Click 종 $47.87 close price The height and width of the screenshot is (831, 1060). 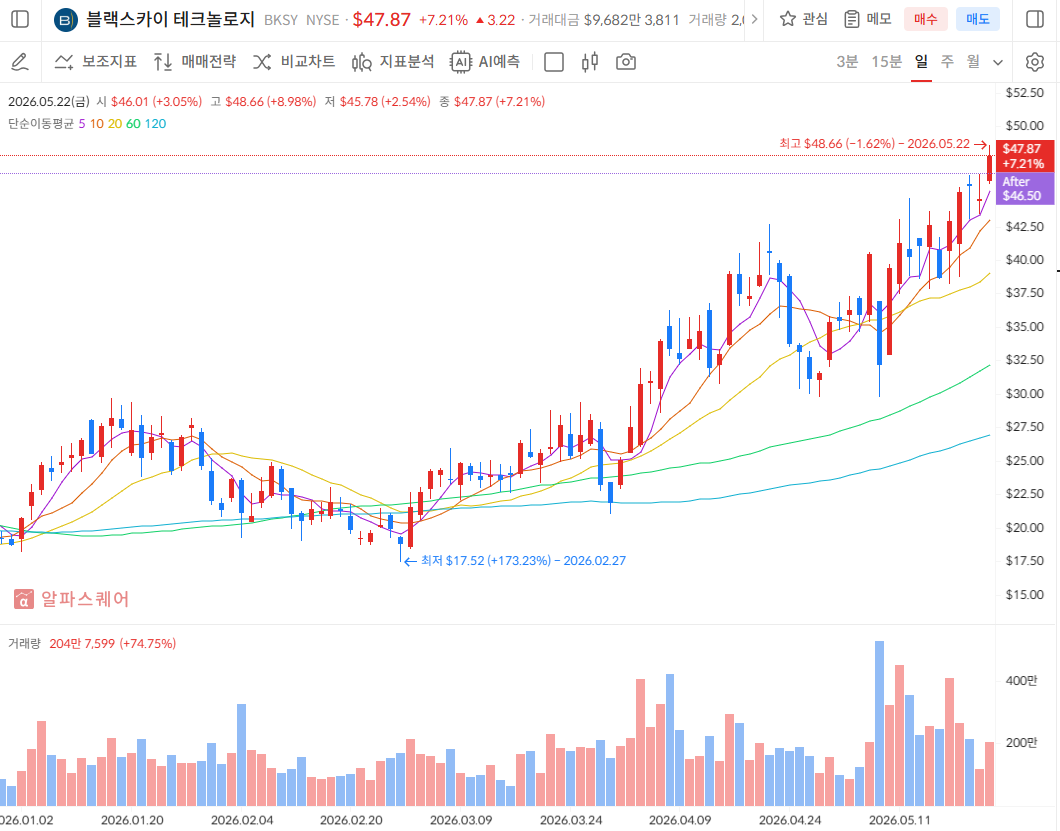pos(492,102)
